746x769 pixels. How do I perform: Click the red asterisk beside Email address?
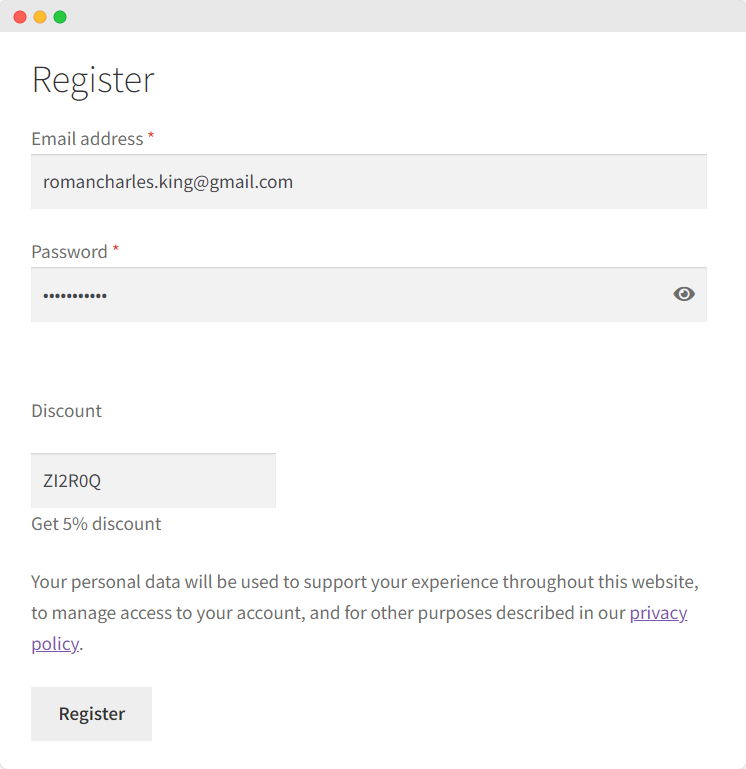click(151, 137)
